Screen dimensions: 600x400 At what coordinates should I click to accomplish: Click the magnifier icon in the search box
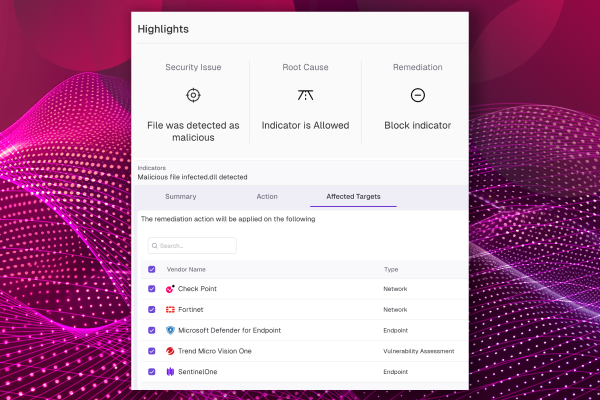[155, 245]
